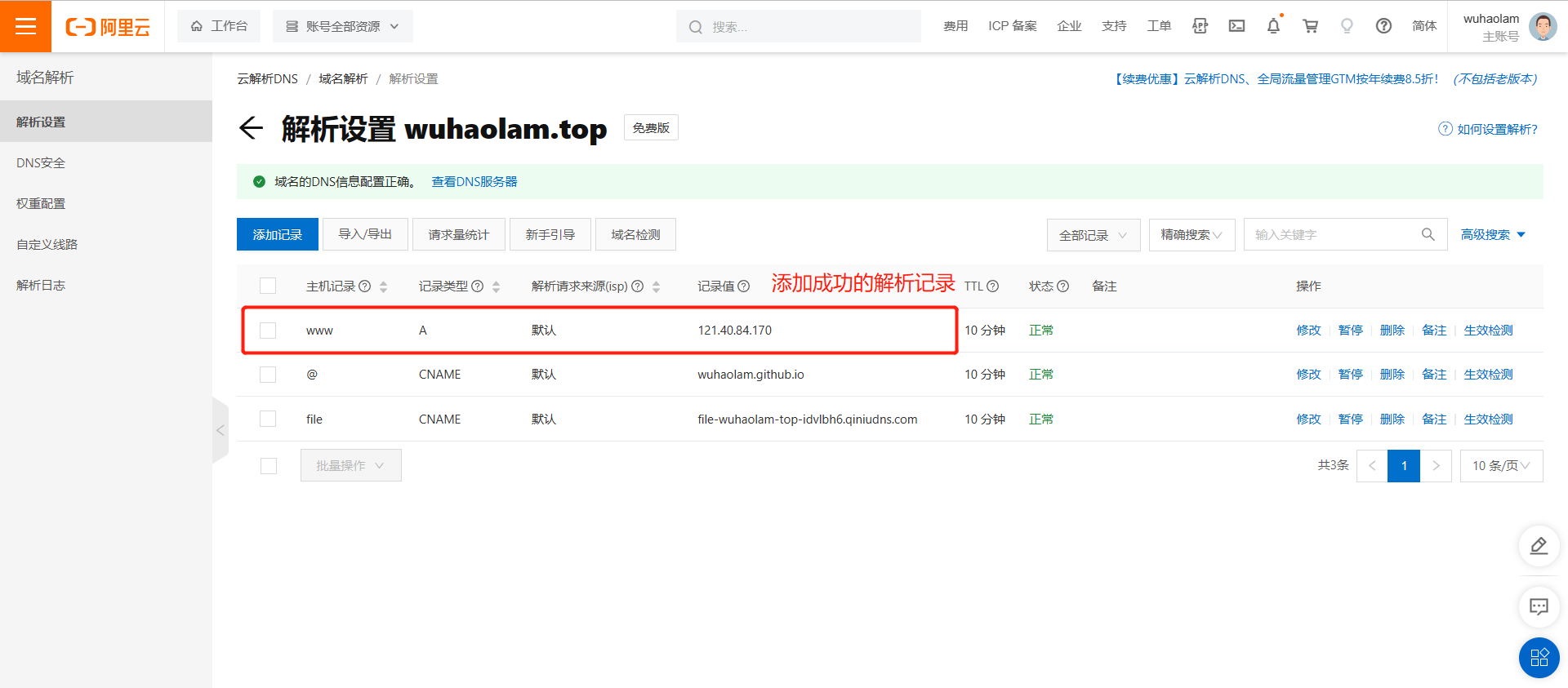The height and width of the screenshot is (688, 1568).
Task: Open the floating chat feedback button
Action: (x=1539, y=606)
